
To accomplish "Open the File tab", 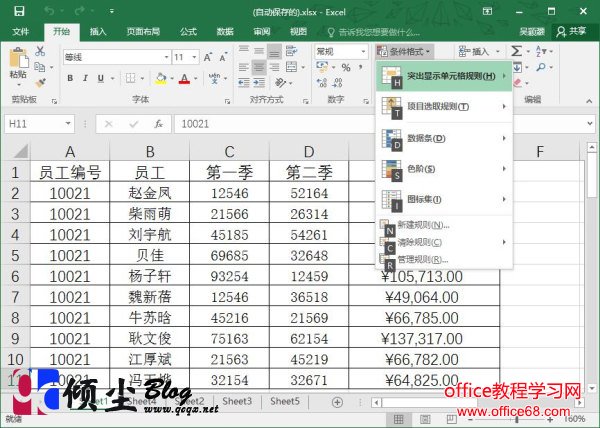I will [20, 31].
